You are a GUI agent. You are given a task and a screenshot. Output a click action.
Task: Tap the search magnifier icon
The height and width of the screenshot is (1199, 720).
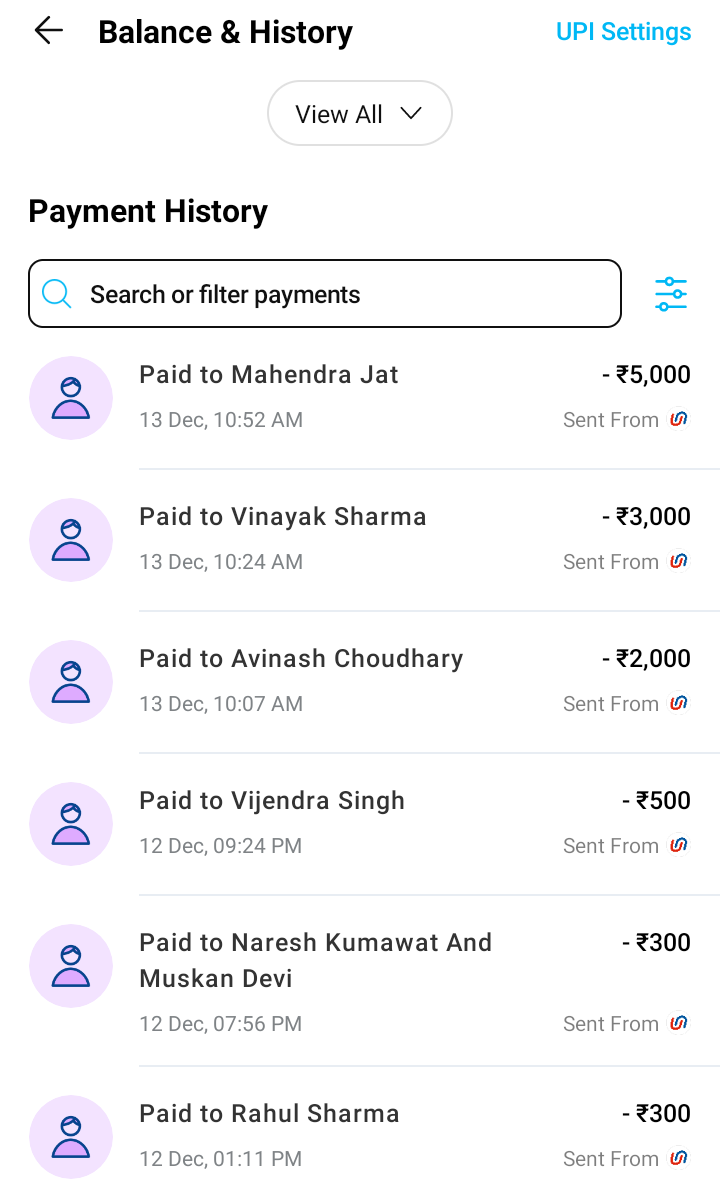57,294
